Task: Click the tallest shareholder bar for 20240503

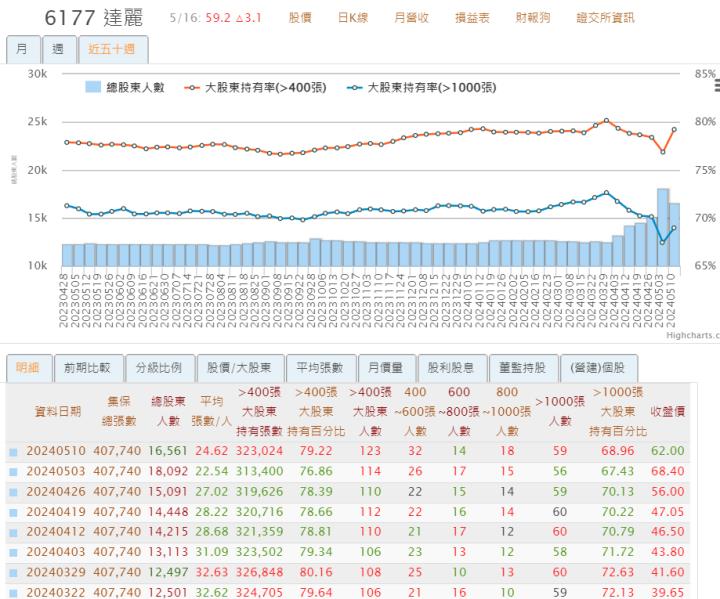Action: [x=662, y=227]
